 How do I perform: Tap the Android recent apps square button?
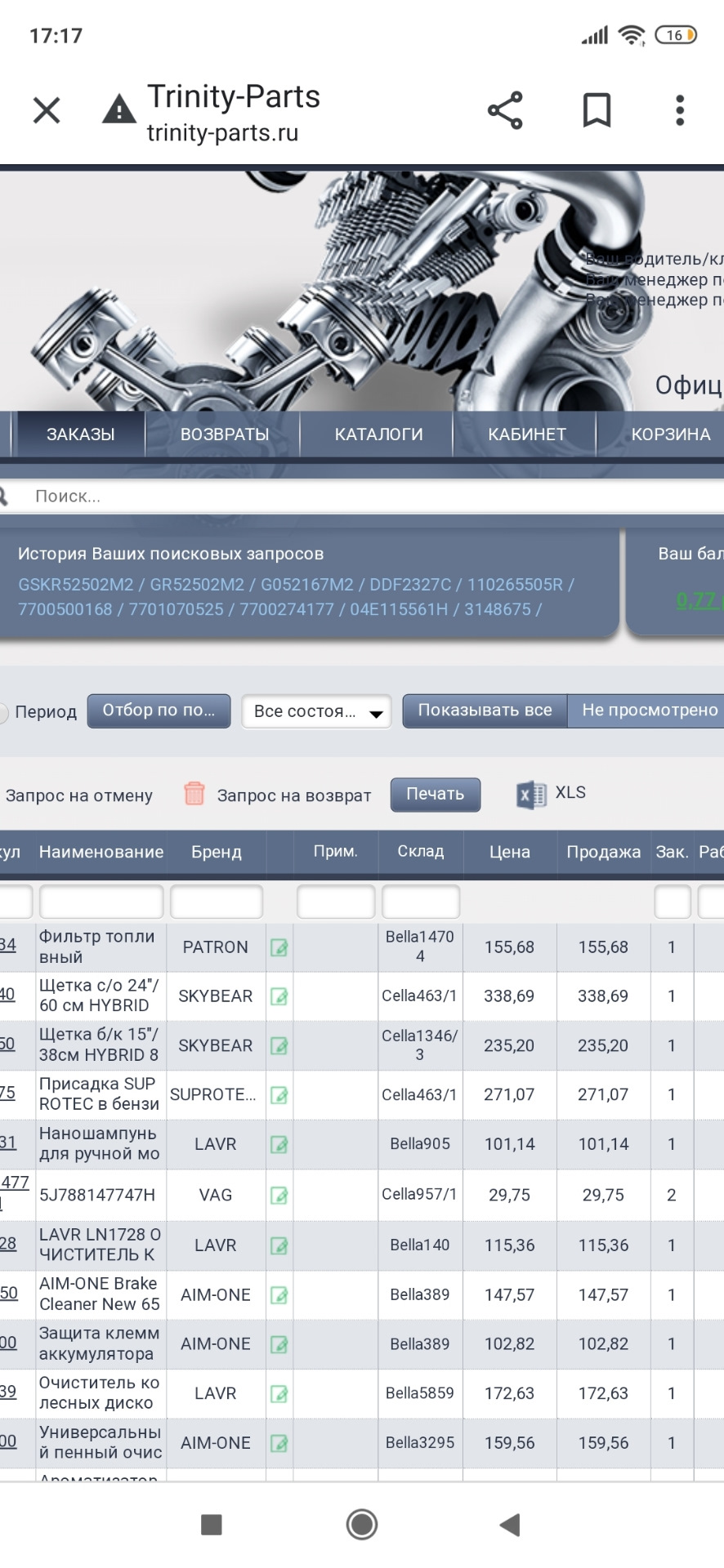pyautogui.click(x=212, y=1525)
